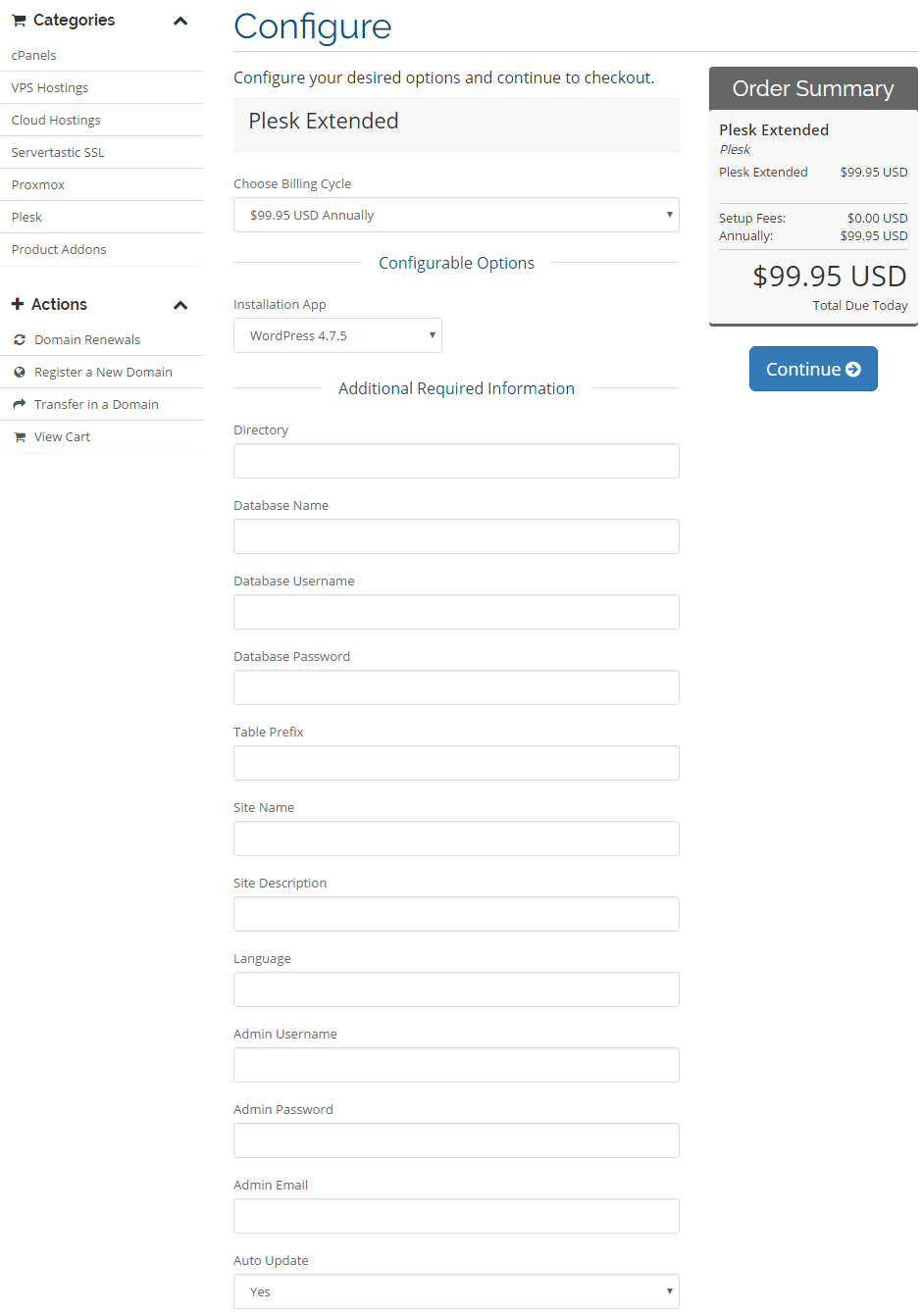
Task: Go to Product Addons
Action: (59, 249)
